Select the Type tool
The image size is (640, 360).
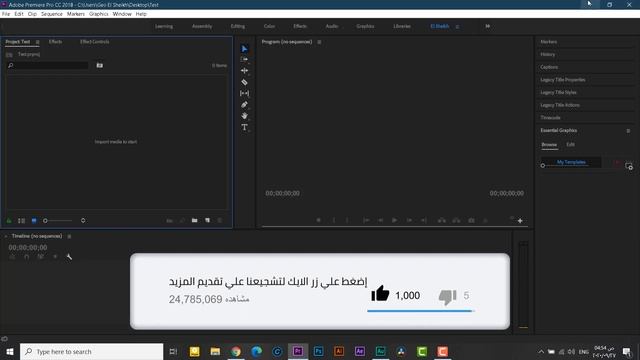tap(244, 127)
